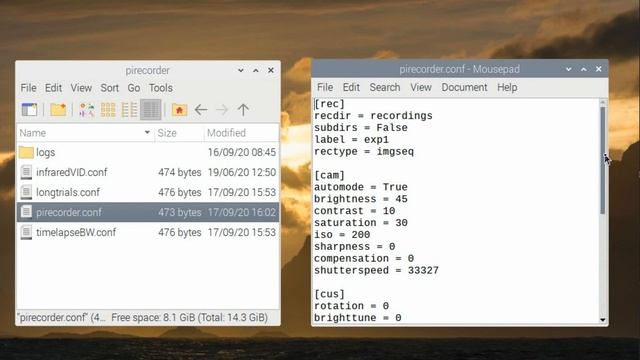Close the pirecorder file manager window
Screen dimensions: 640x360
[x=271, y=70]
